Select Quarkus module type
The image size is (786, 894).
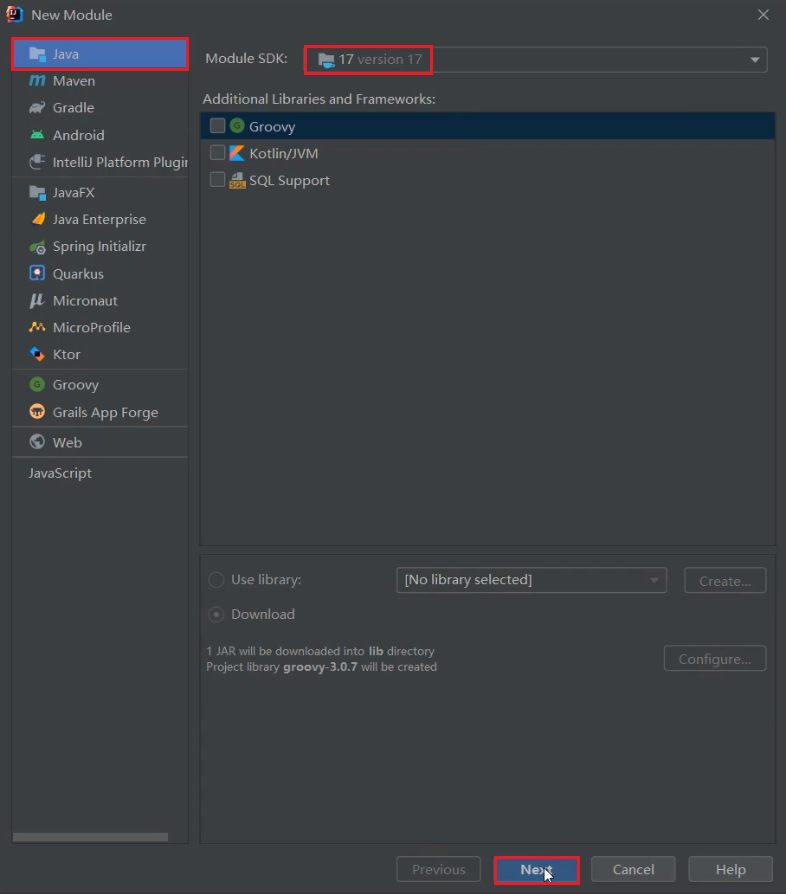[x=100, y=274]
